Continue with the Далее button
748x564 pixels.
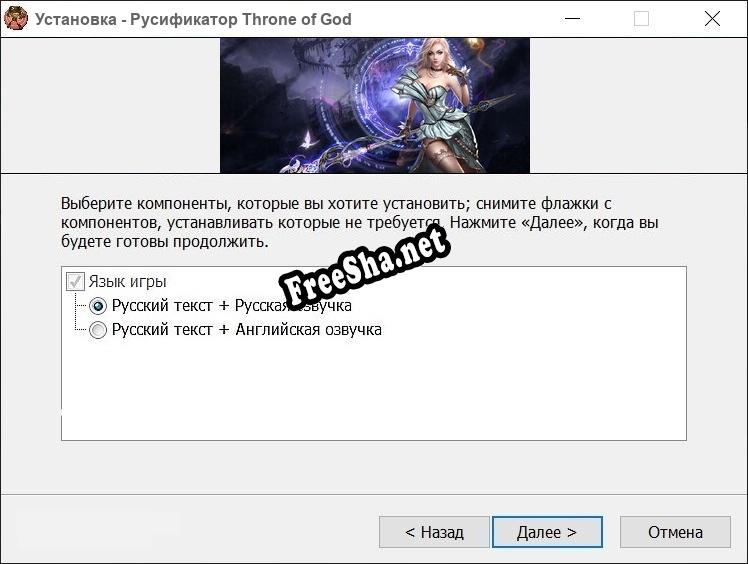(x=547, y=532)
